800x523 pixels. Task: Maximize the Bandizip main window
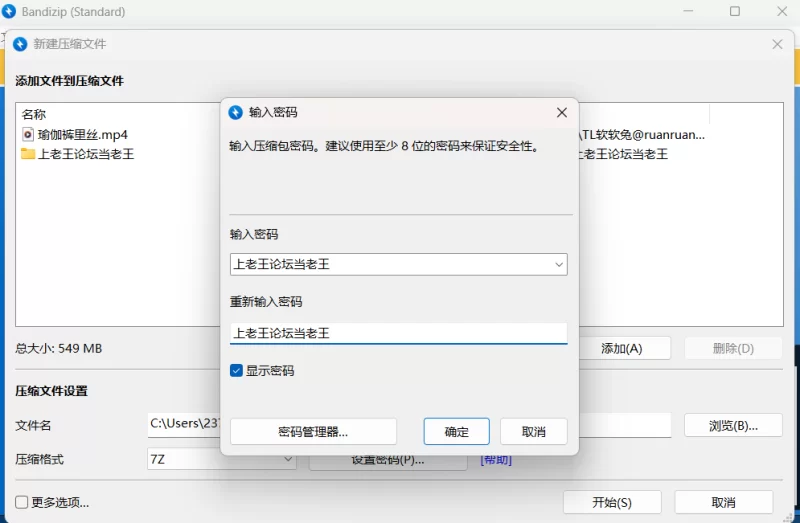coord(735,12)
